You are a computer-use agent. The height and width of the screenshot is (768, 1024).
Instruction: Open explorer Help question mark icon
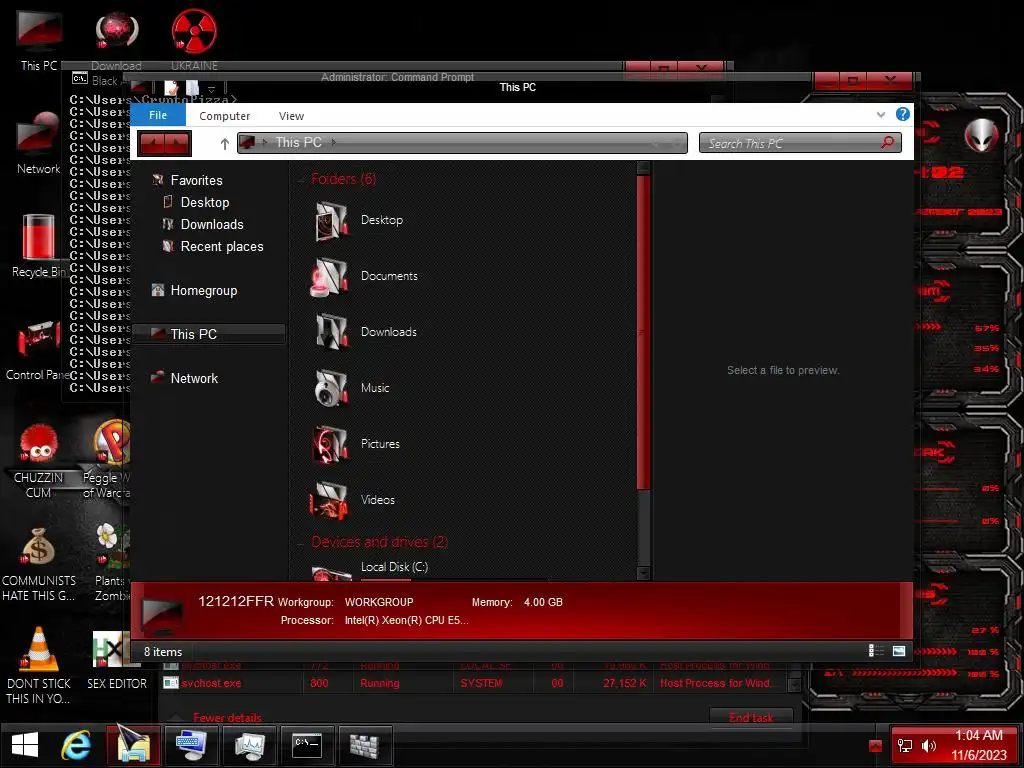tap(903, 114)
